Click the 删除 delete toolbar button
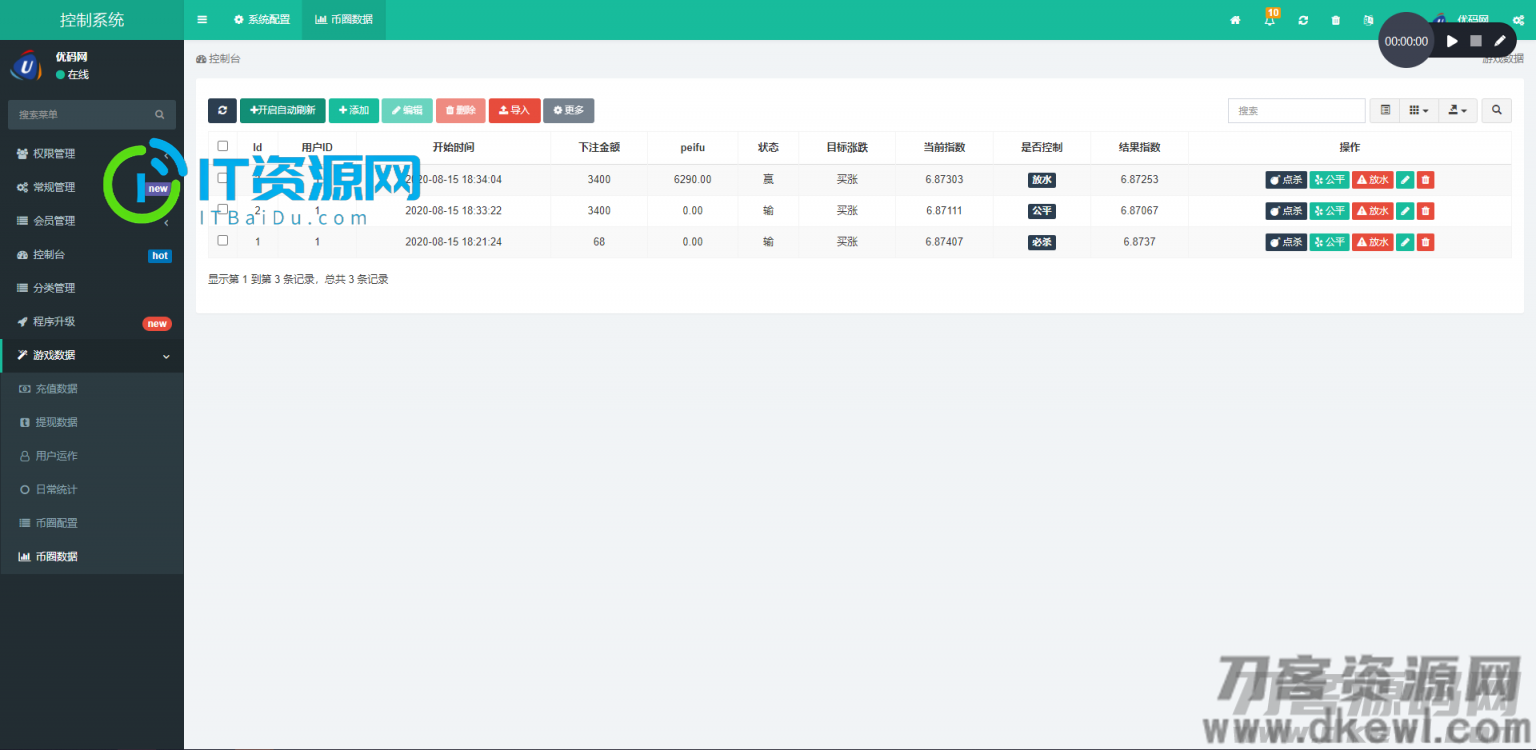This screenshot has width=1536, height=750. pos(461,110)
